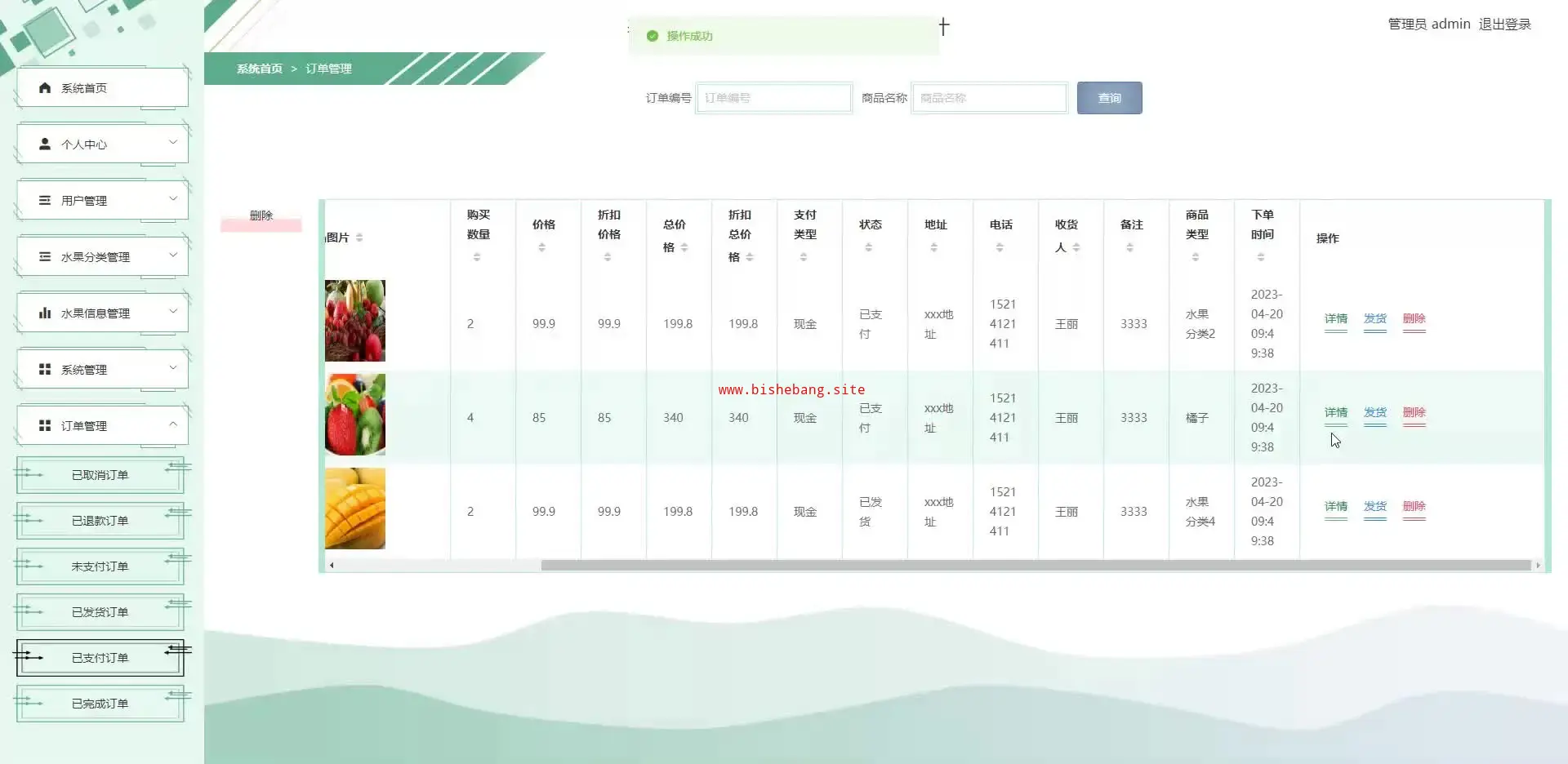This screenshot has height=764, width=1568.
Task: Click the bar chart icon beside 水果信息管理
Action: pos(45,313)
